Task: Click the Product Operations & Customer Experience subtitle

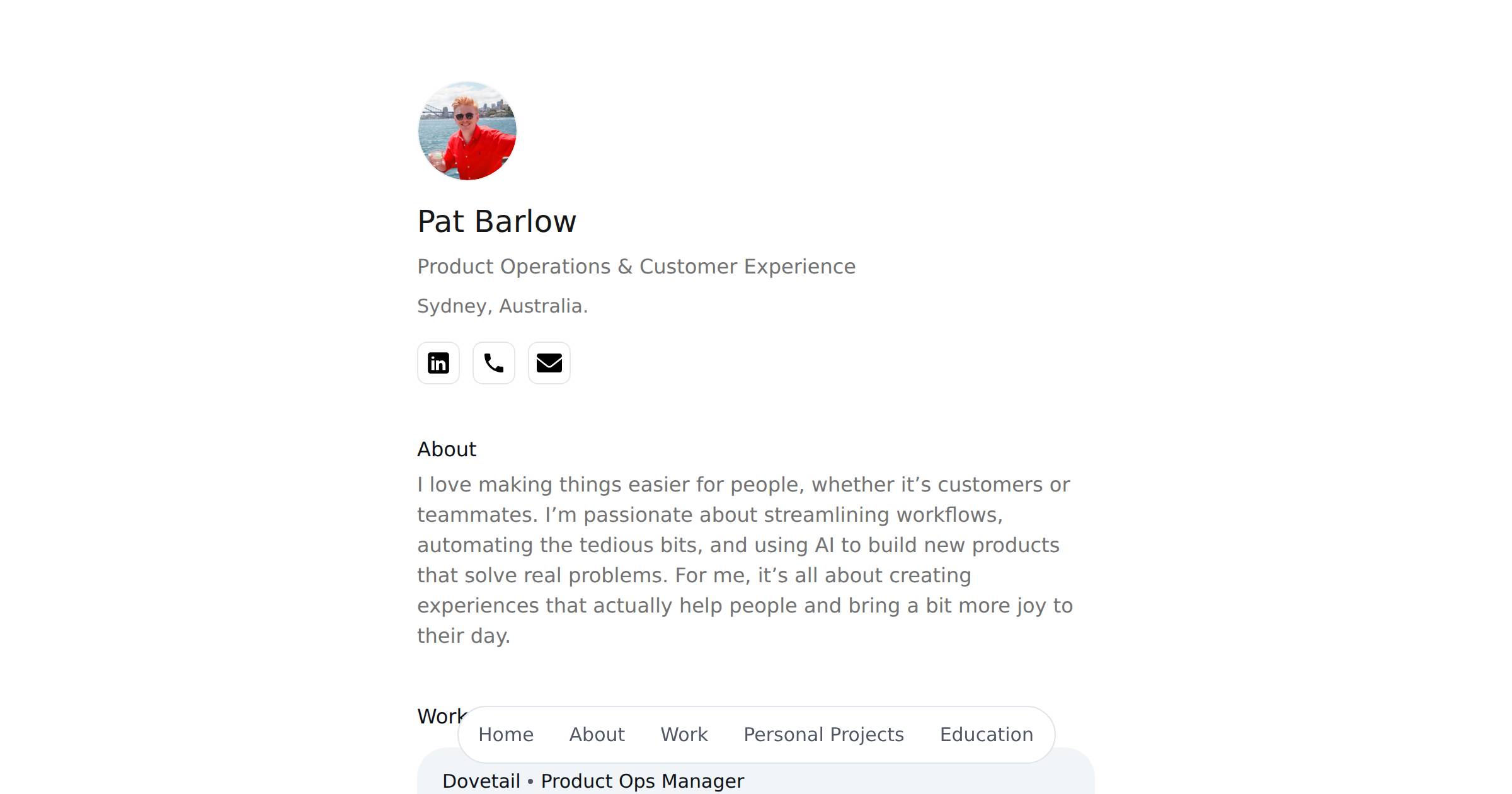Action: [x=636, y=267]
